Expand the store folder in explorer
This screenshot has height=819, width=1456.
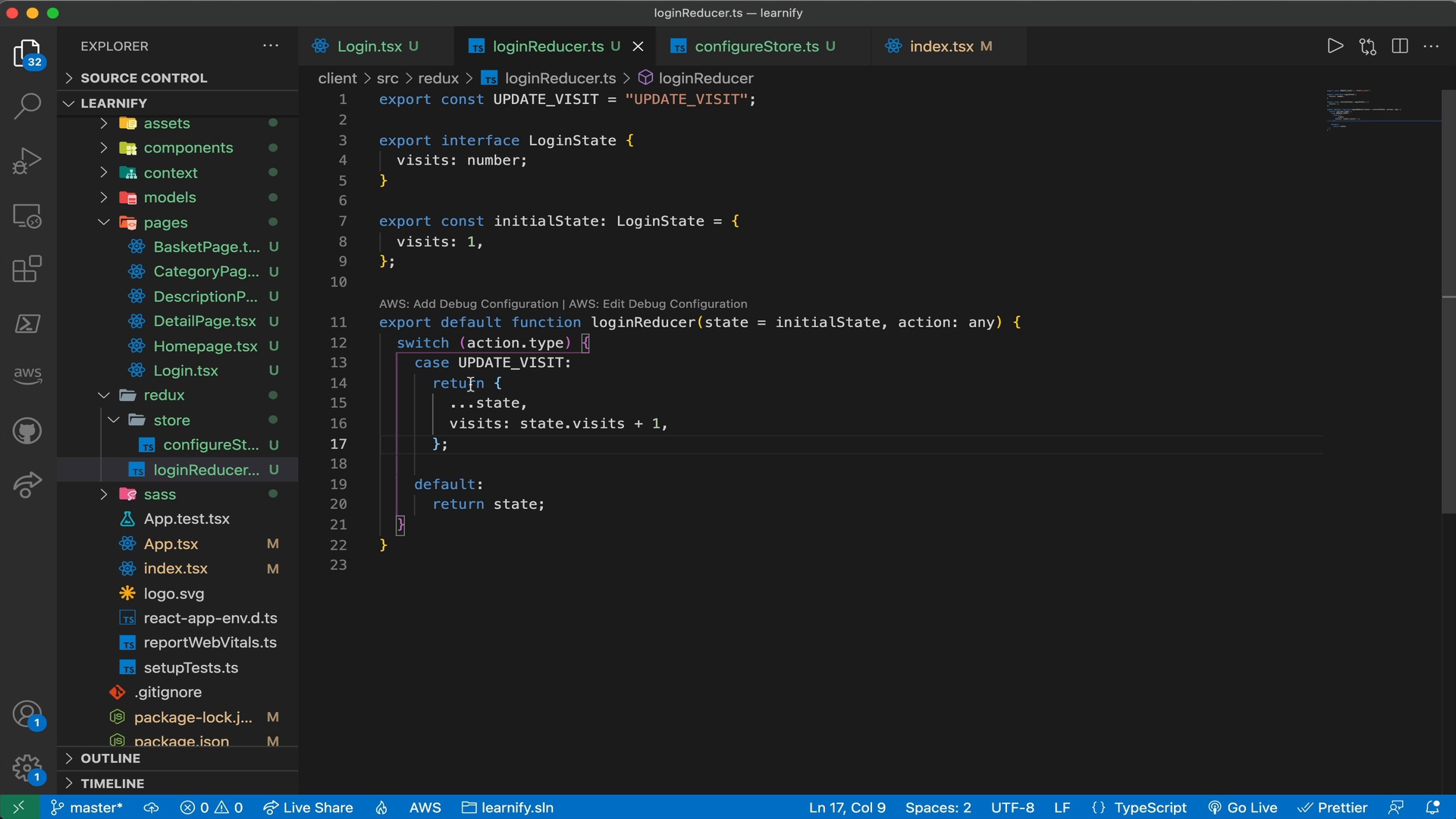(171, 420)
